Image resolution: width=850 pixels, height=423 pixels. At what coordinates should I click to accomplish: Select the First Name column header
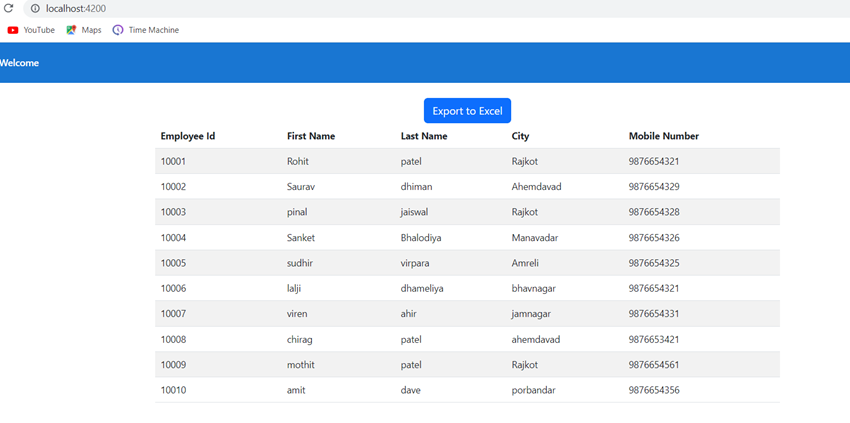coord(311,136)
